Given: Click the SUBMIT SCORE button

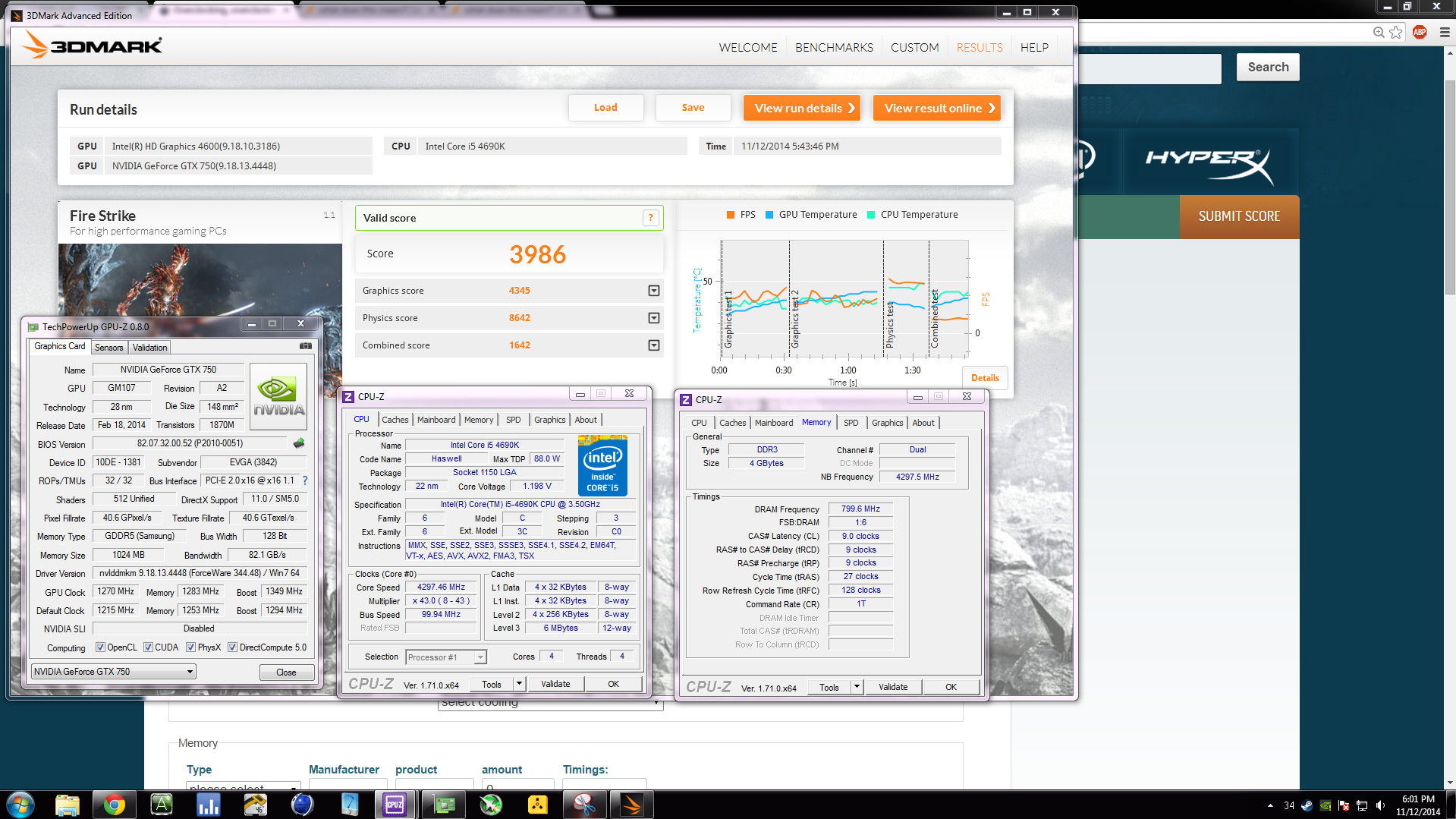Looking at the screenshot, I should 1239,216.
